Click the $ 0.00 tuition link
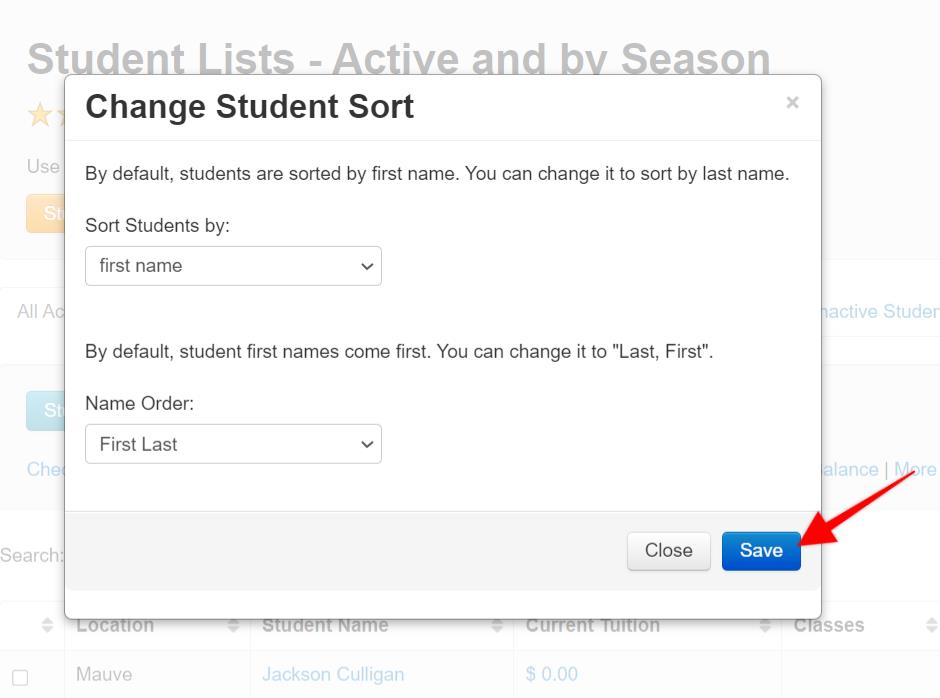The height and width of the screenshot is (698, 940). click(552, 674)
